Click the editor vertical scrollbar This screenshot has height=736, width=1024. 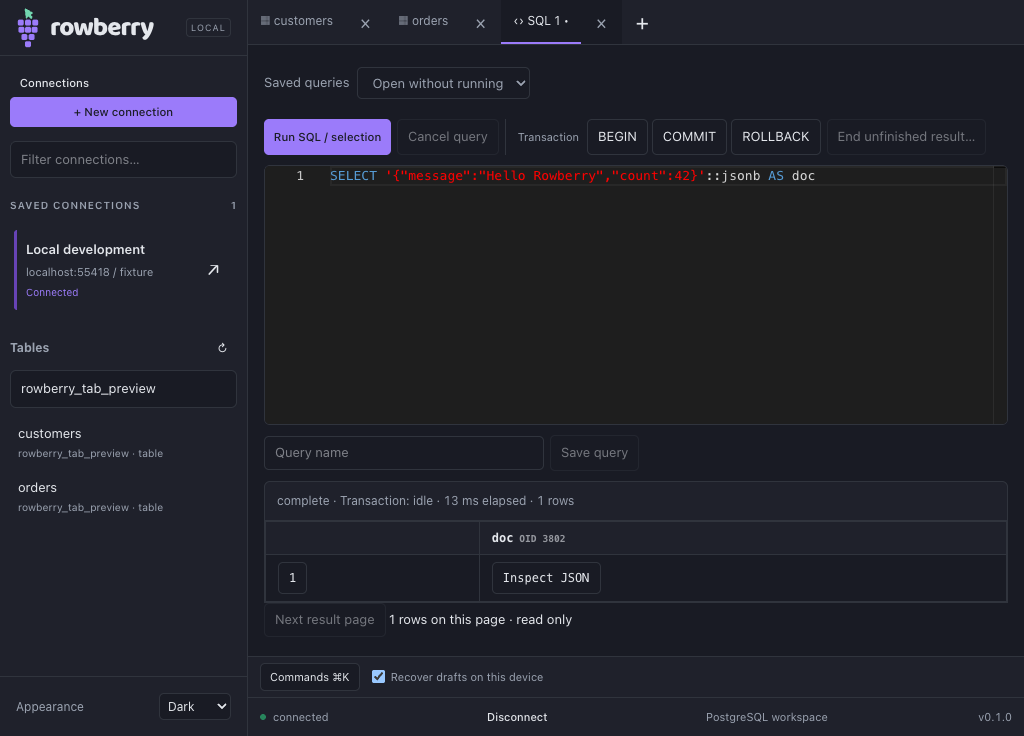pos(1000,295)
